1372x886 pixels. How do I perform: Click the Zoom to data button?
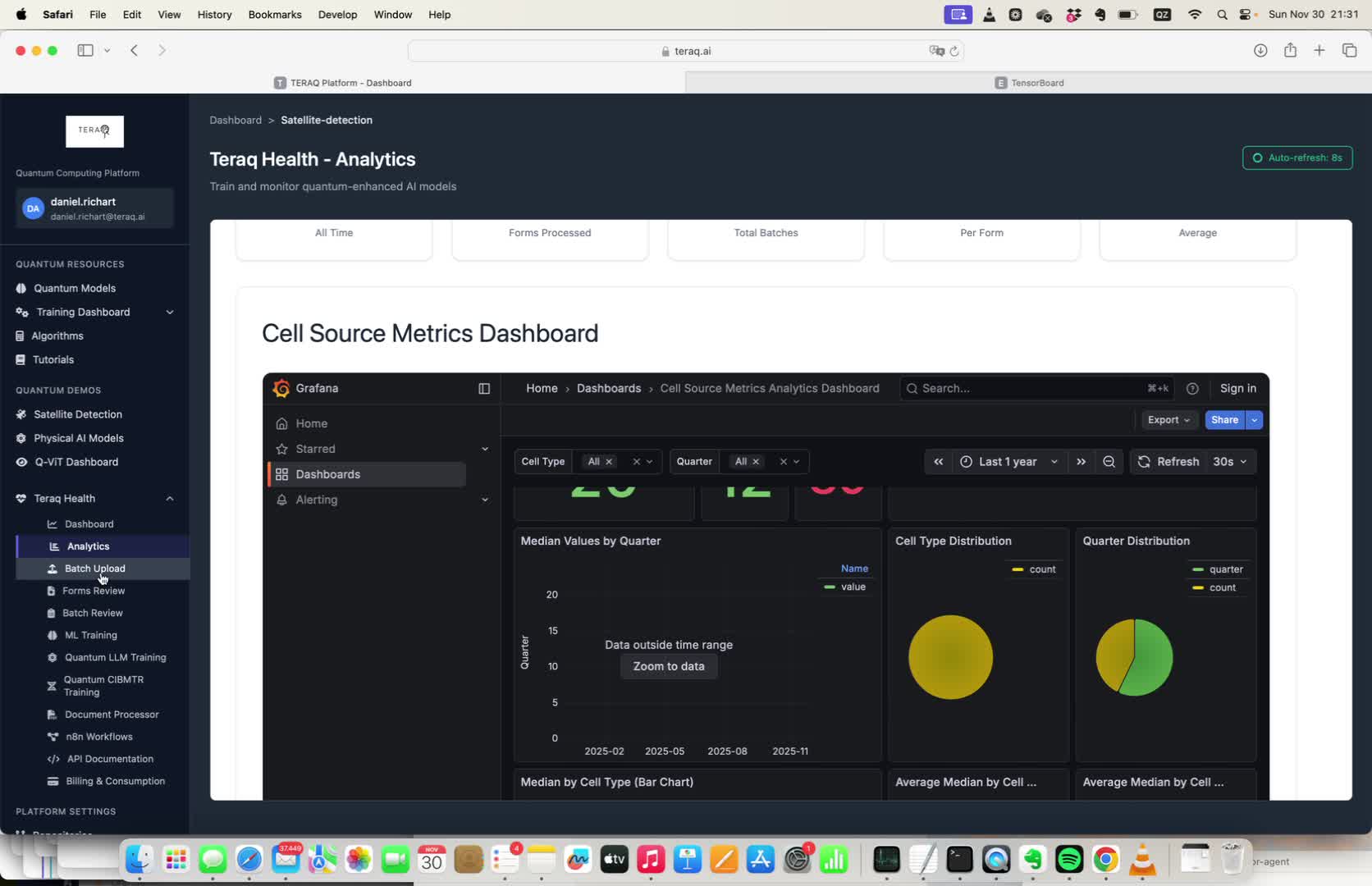point(668,665)
